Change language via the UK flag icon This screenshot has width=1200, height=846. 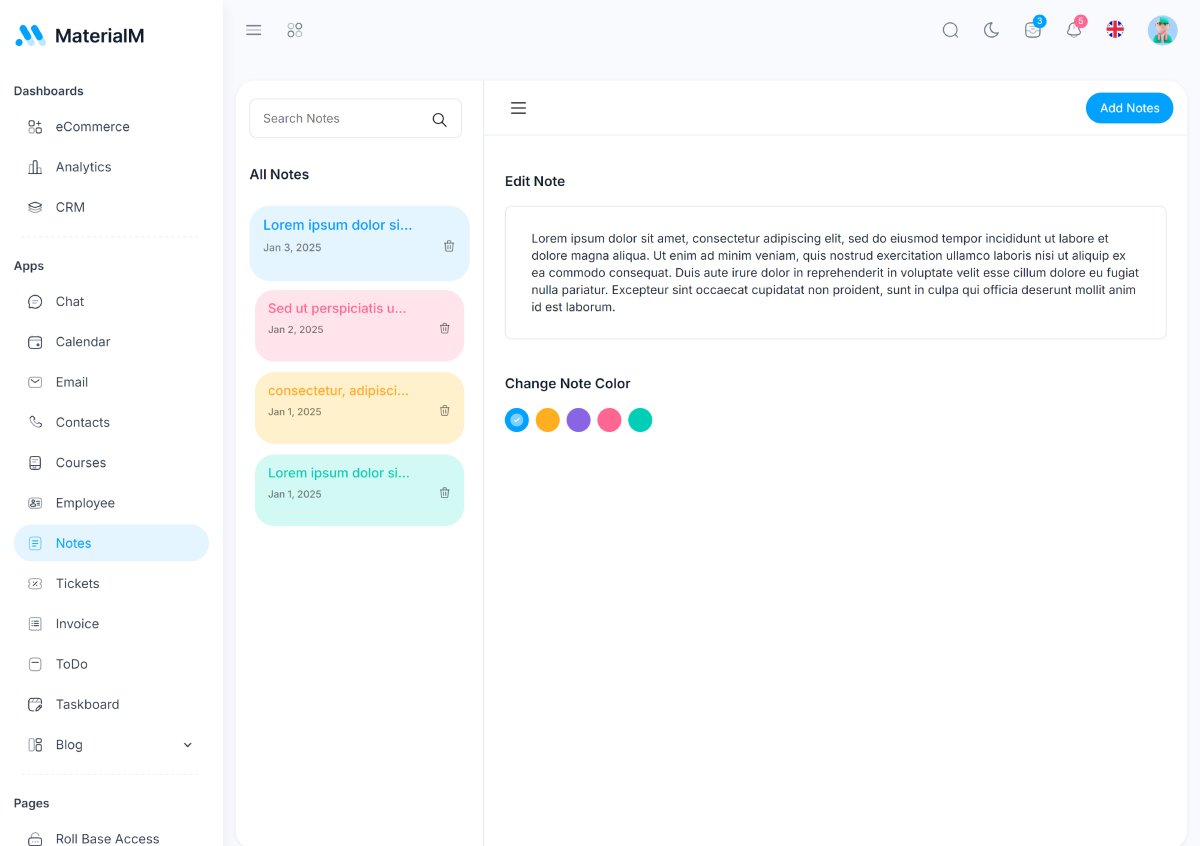tap(1115, 29)
